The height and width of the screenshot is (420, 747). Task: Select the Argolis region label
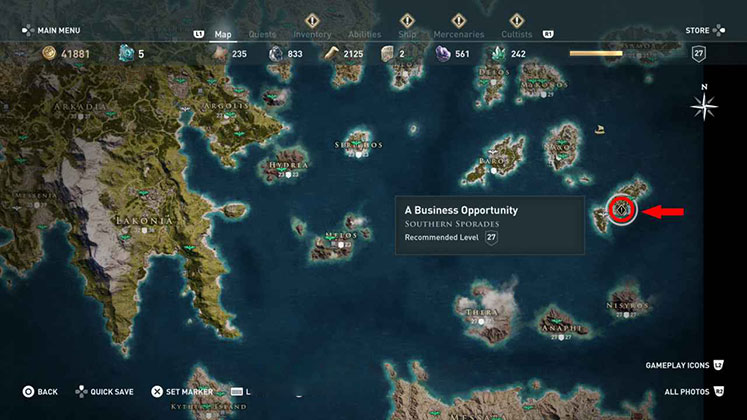[225, 106]
